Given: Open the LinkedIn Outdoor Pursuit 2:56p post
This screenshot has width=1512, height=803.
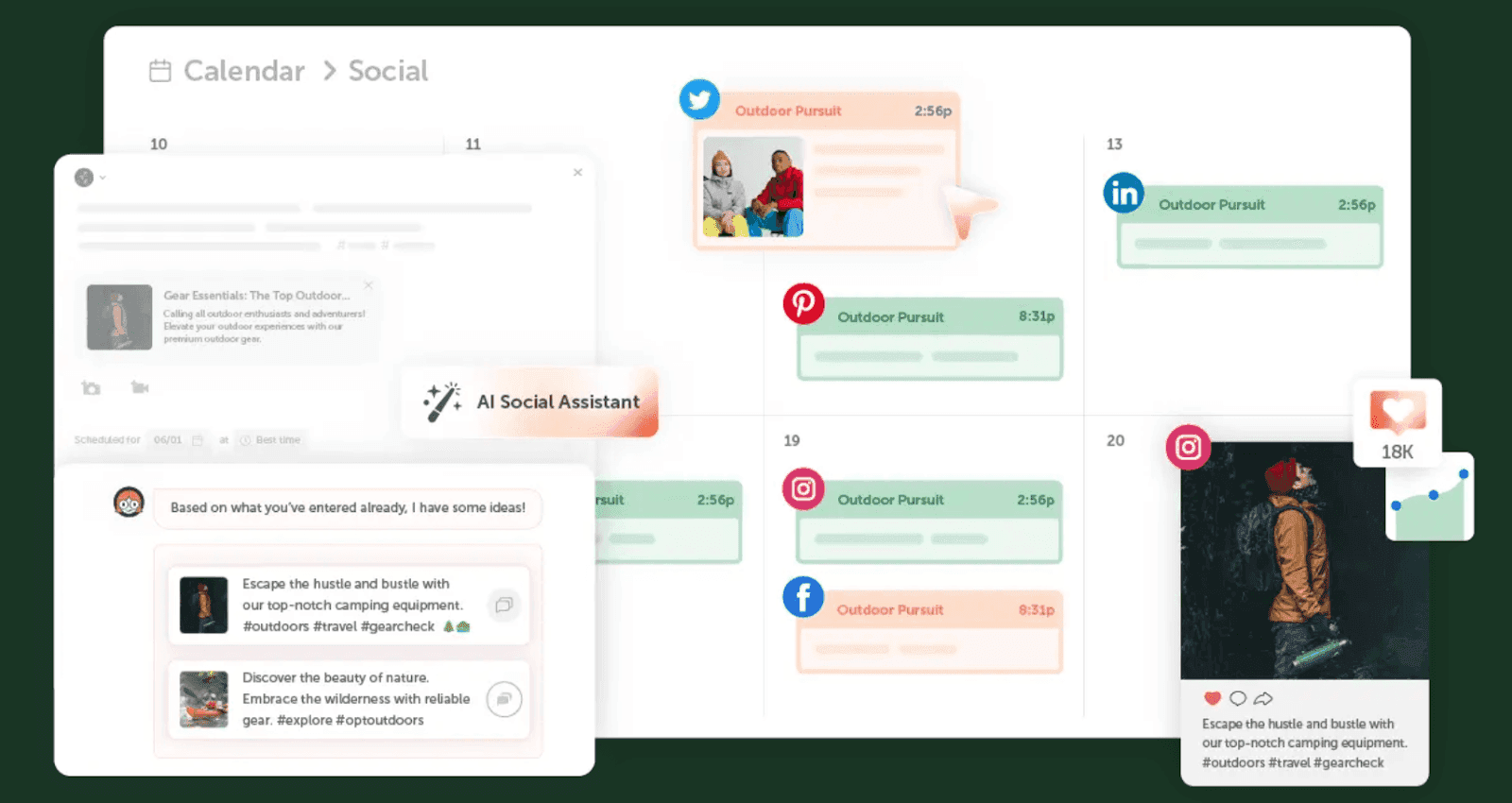Looking at the screenshot, I should 1250,227.
